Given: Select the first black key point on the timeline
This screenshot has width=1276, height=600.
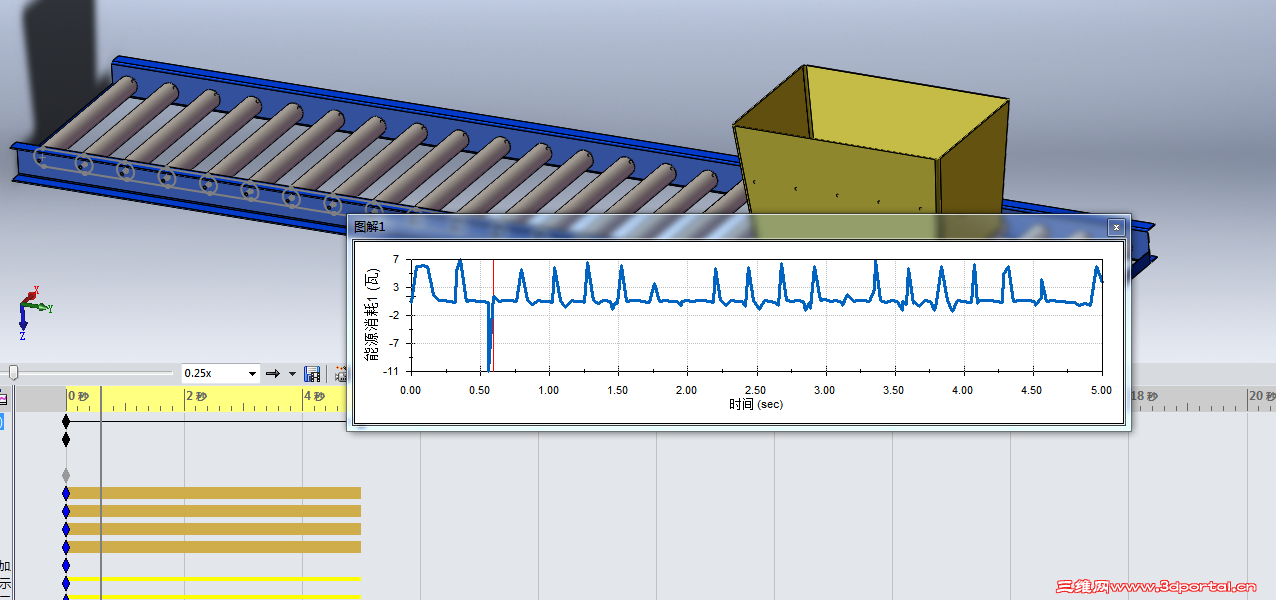Looking at the screenshot, I should [x=66, y=421].
